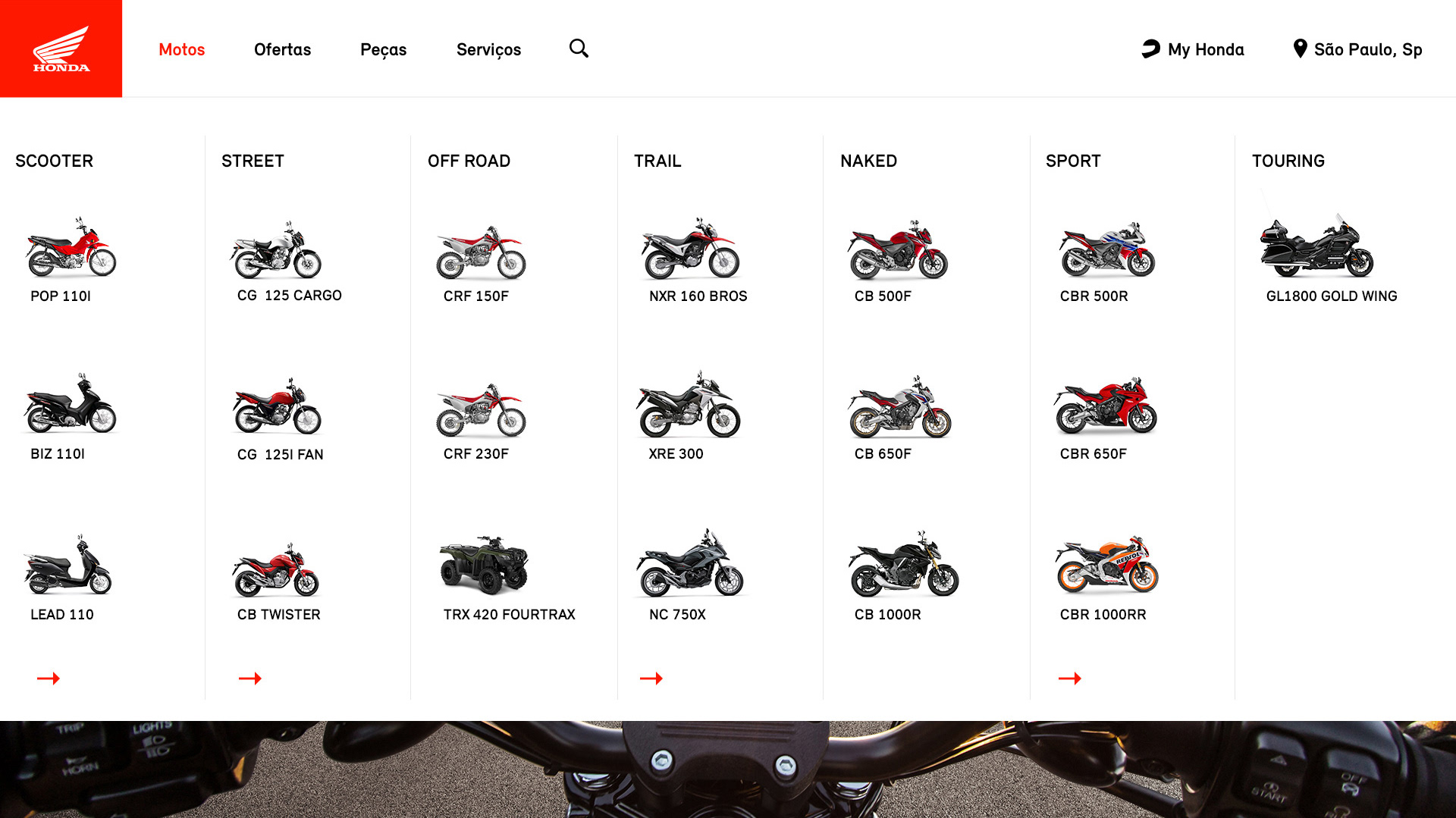Click the CB 1000R label

pyautogui.click(x=888, y=615)
